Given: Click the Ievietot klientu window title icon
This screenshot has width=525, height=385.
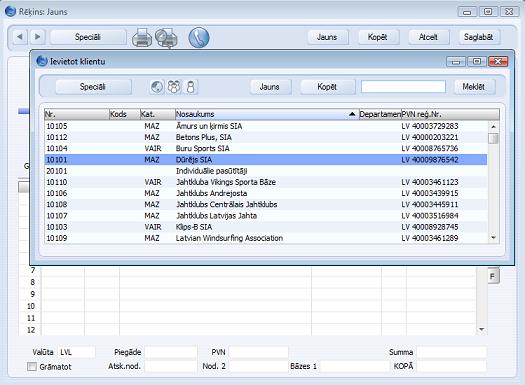Looking at the screenshot, I should 42,61.
